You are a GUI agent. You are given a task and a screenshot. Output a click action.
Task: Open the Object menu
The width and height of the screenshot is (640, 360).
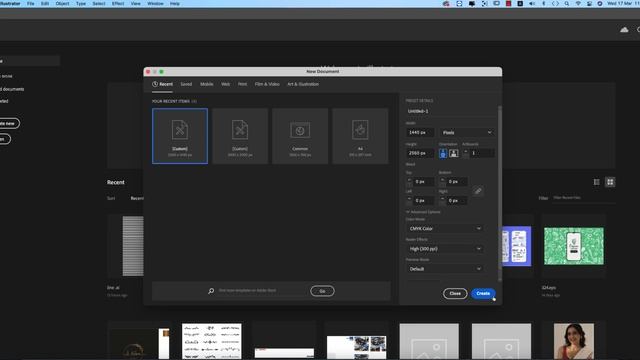click(62, 4)
